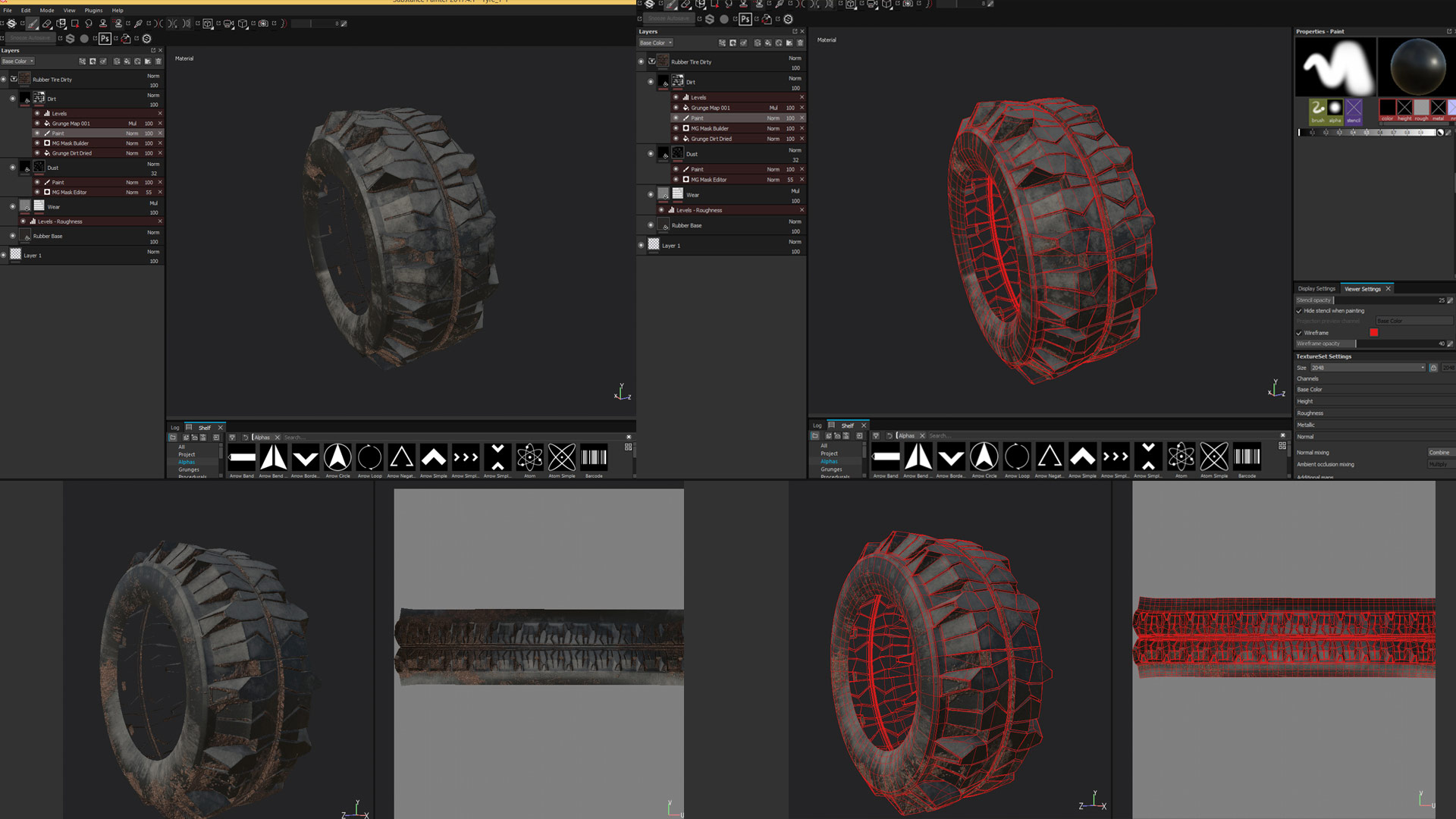1456x819 pixels.
Task: Select the Projection tool in left toolbar
Action: point(61,24)
